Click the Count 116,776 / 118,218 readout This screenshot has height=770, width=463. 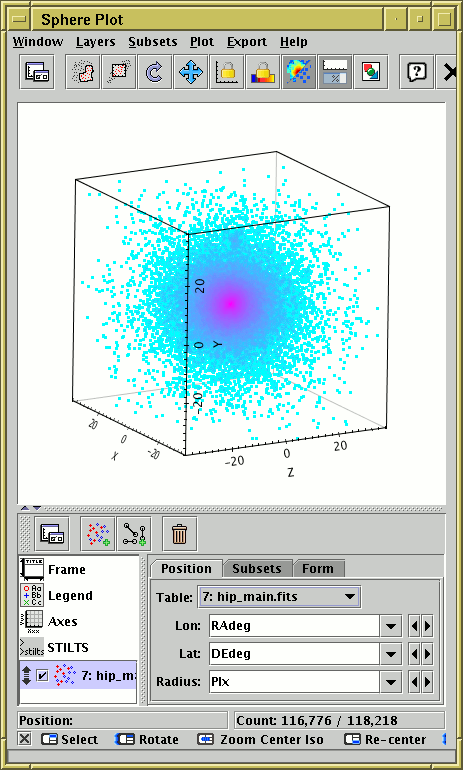coord(339,720)
